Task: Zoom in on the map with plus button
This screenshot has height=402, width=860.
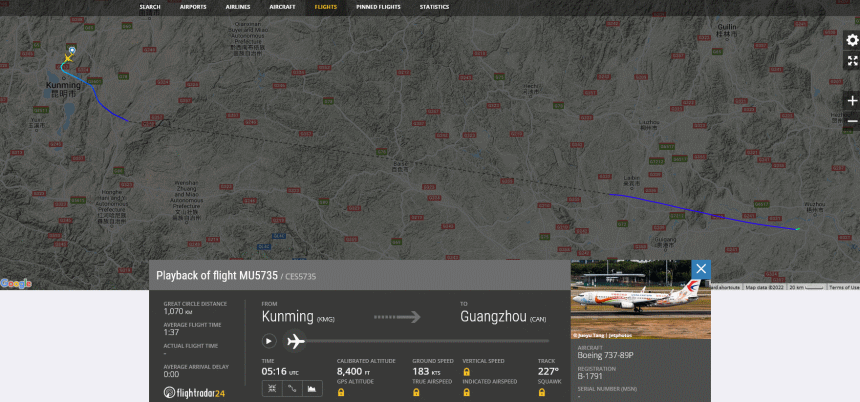Action: (x=852, y=101)
